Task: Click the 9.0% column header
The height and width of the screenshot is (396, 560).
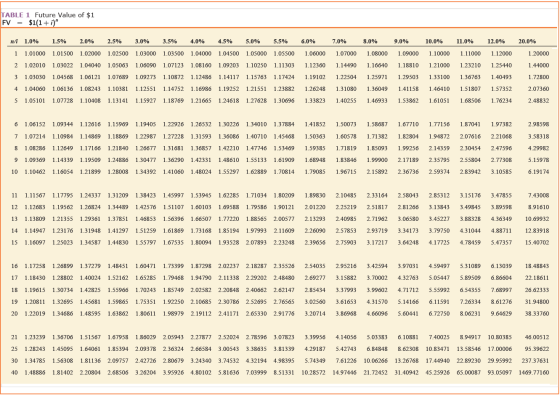Action: (401, 41)
